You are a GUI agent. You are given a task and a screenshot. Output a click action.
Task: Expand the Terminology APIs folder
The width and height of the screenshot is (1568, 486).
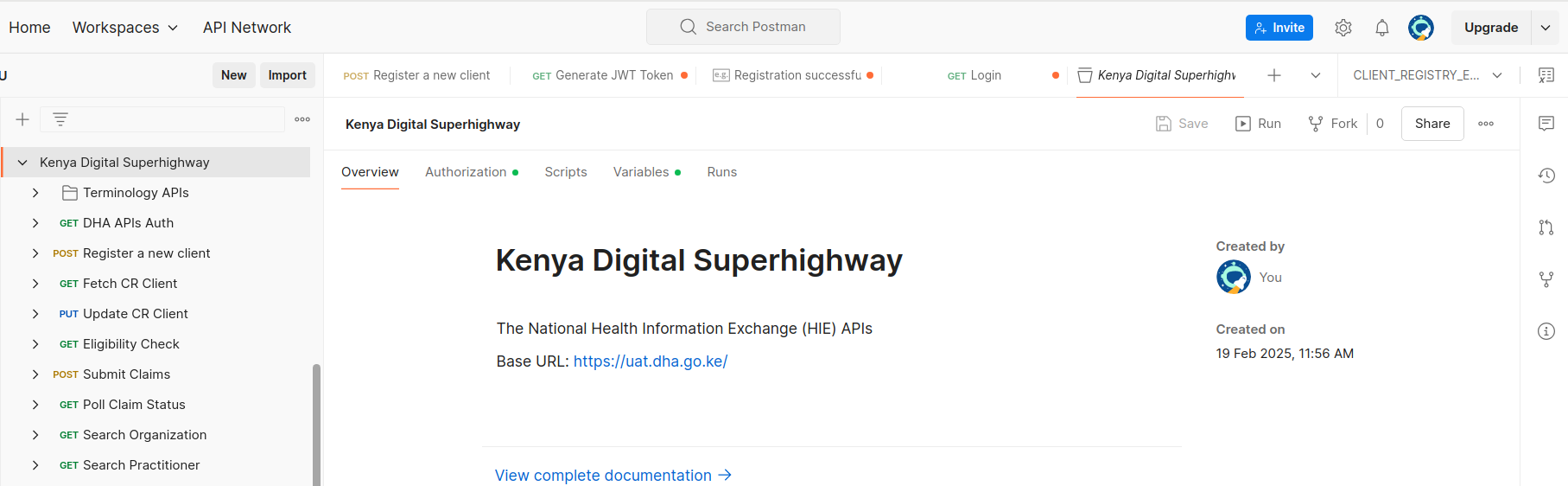[35, 193]
